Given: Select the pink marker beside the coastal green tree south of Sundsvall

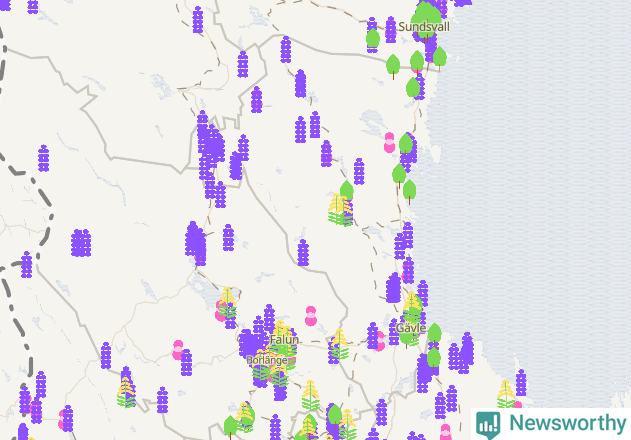Looking at the screenshot, I should point(389,143).
